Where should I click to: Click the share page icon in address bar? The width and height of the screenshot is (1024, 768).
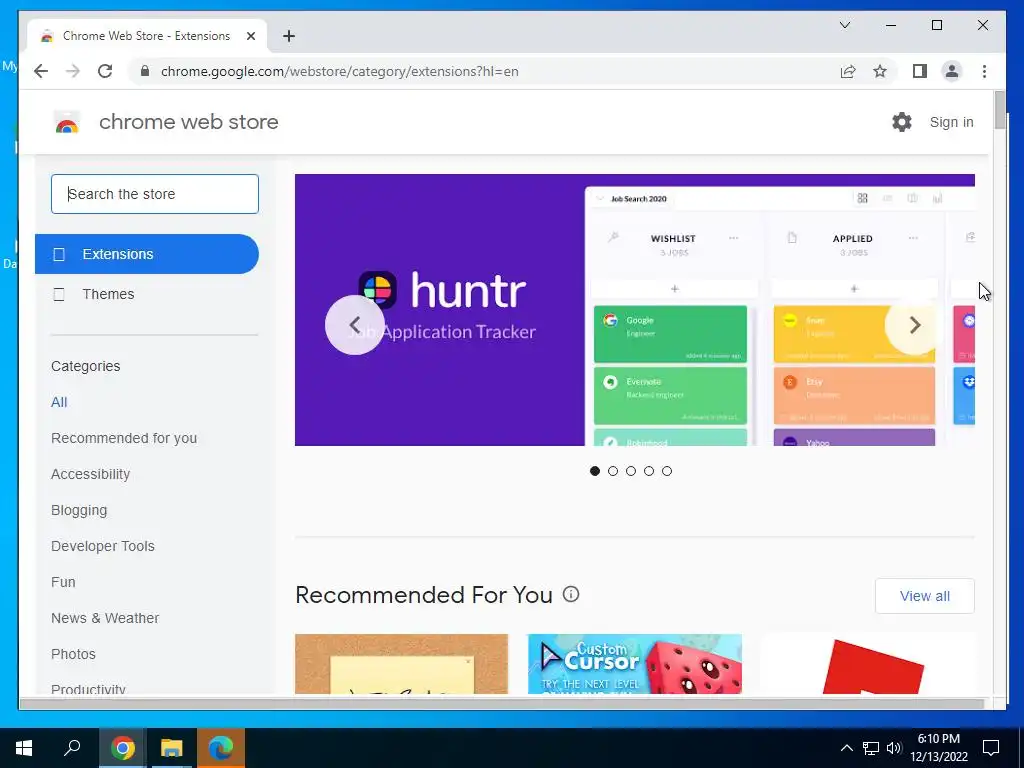(x=848, y=71)
